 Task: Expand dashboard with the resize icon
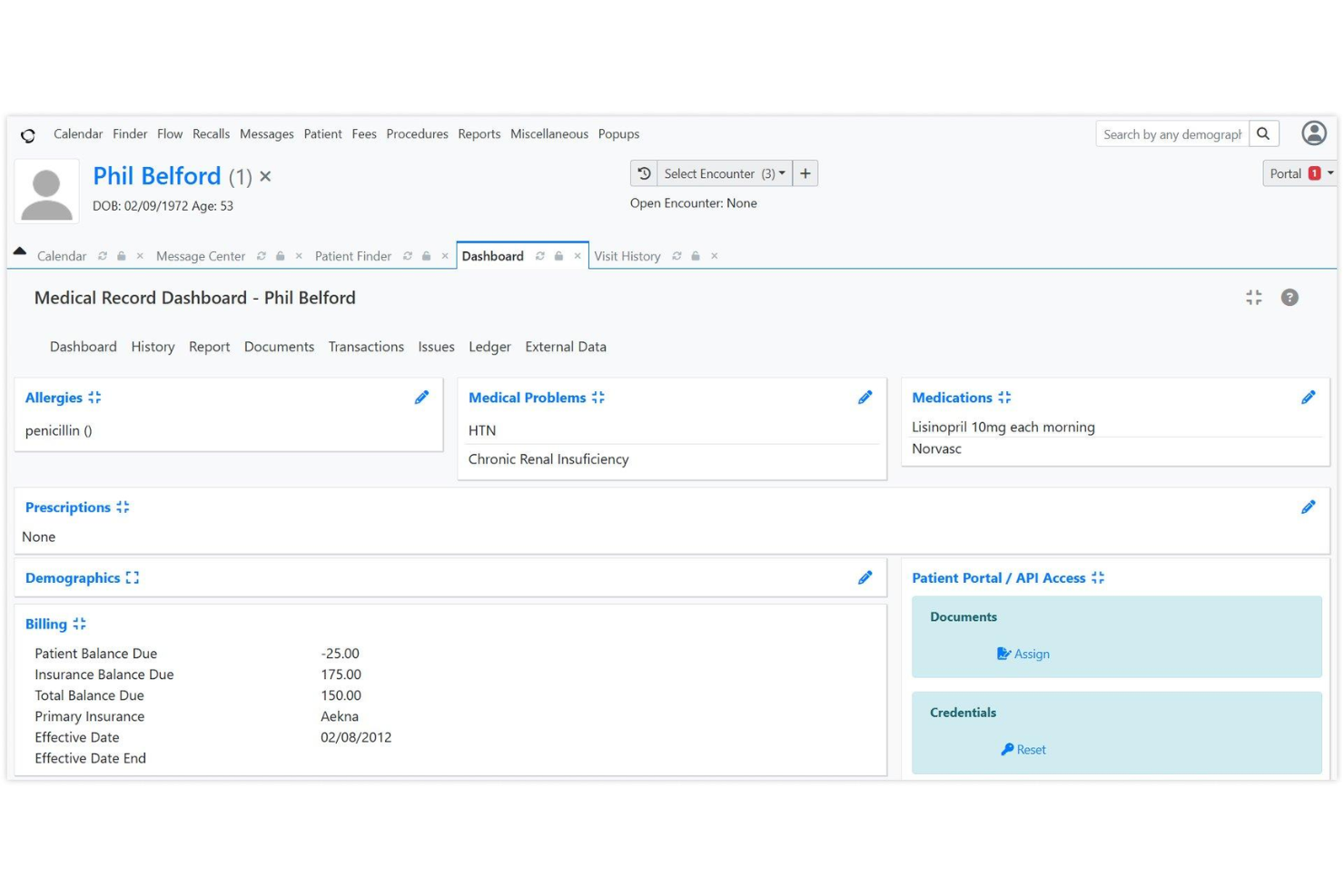[x=1254, y=297]
